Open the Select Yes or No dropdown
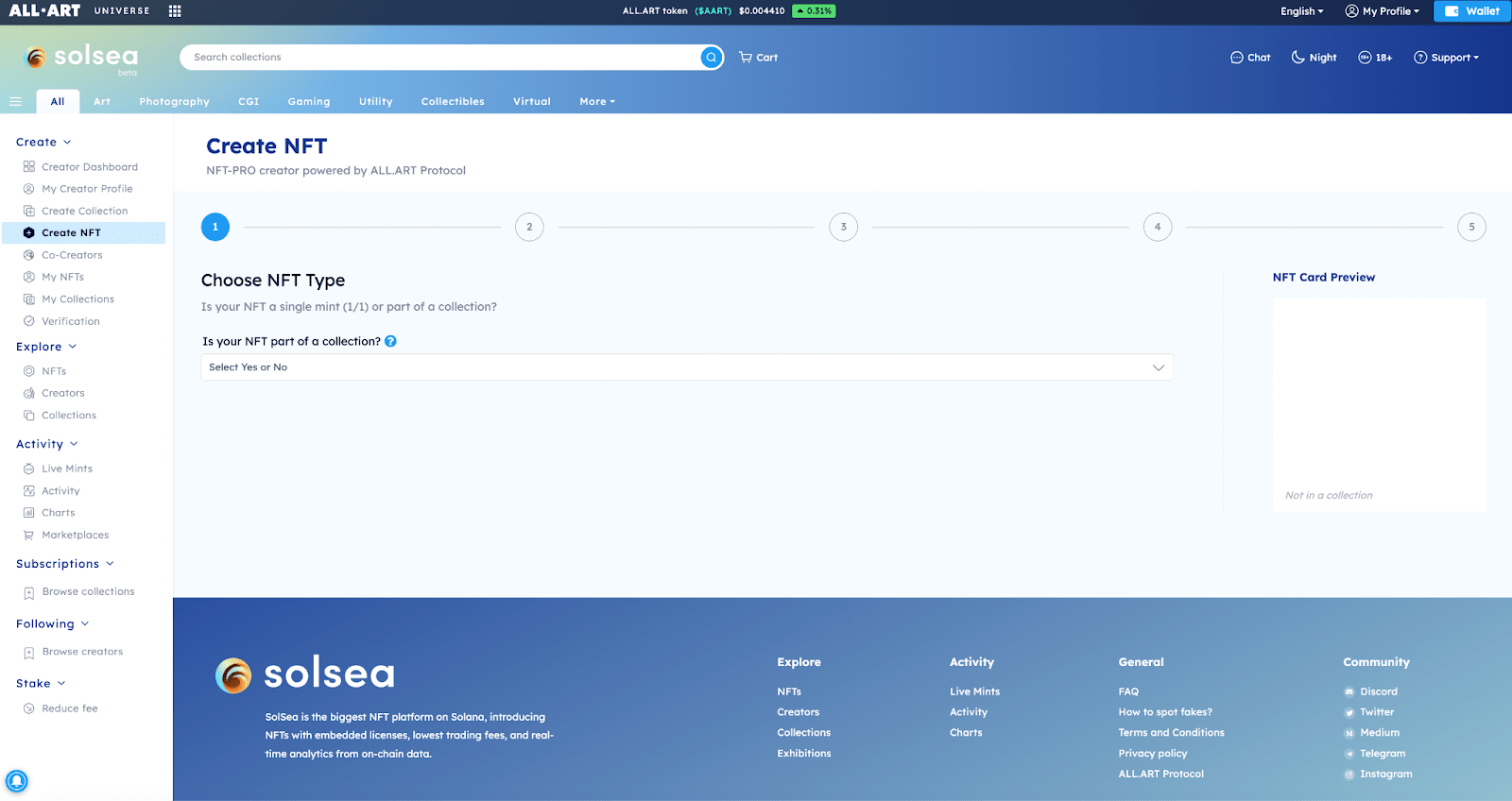This screenshot has height=801, width=1512. pos(687,367)
